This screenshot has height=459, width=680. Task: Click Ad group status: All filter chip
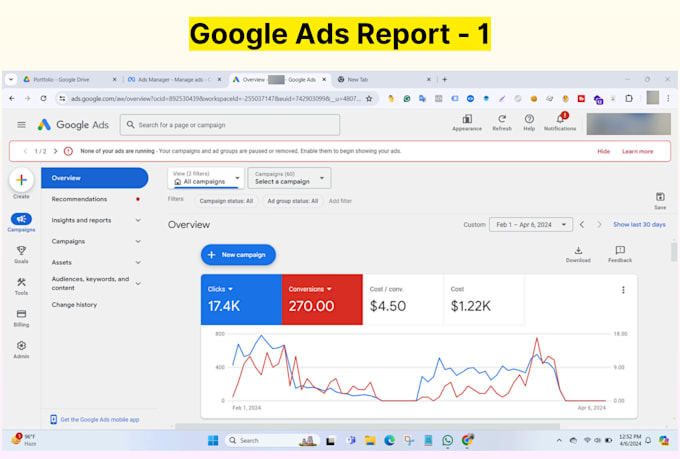coord(293,201)
